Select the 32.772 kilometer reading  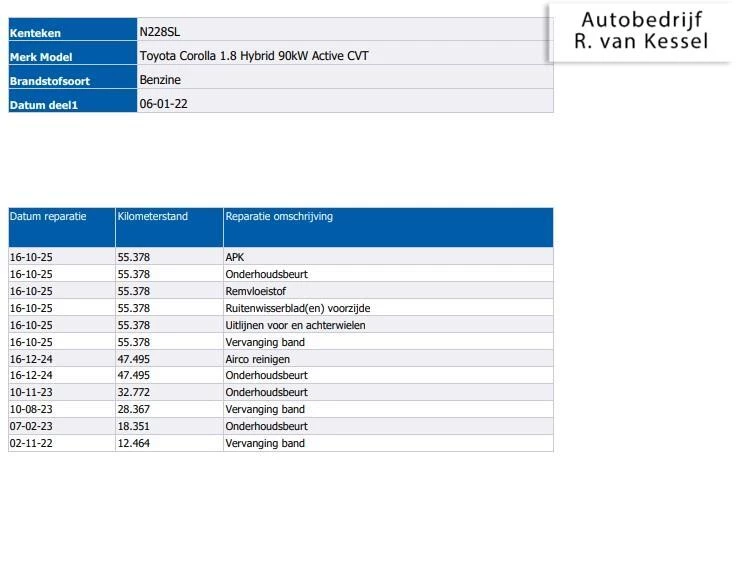133,393
